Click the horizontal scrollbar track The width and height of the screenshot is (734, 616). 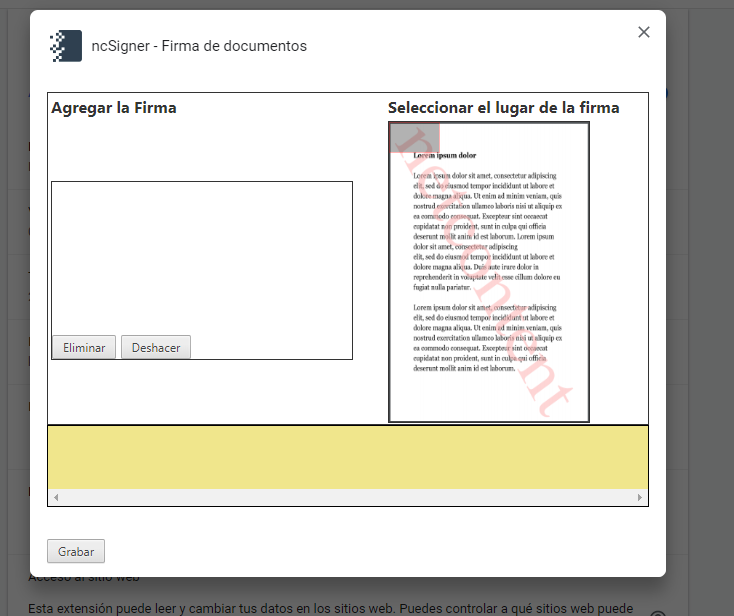[x=348, y=497]
